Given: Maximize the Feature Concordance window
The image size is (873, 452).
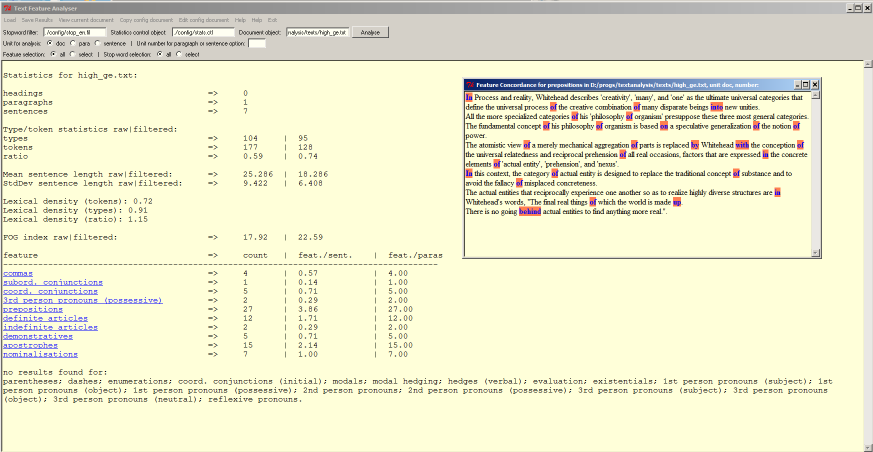Looking at the screenshot, I should coord(806,86).
